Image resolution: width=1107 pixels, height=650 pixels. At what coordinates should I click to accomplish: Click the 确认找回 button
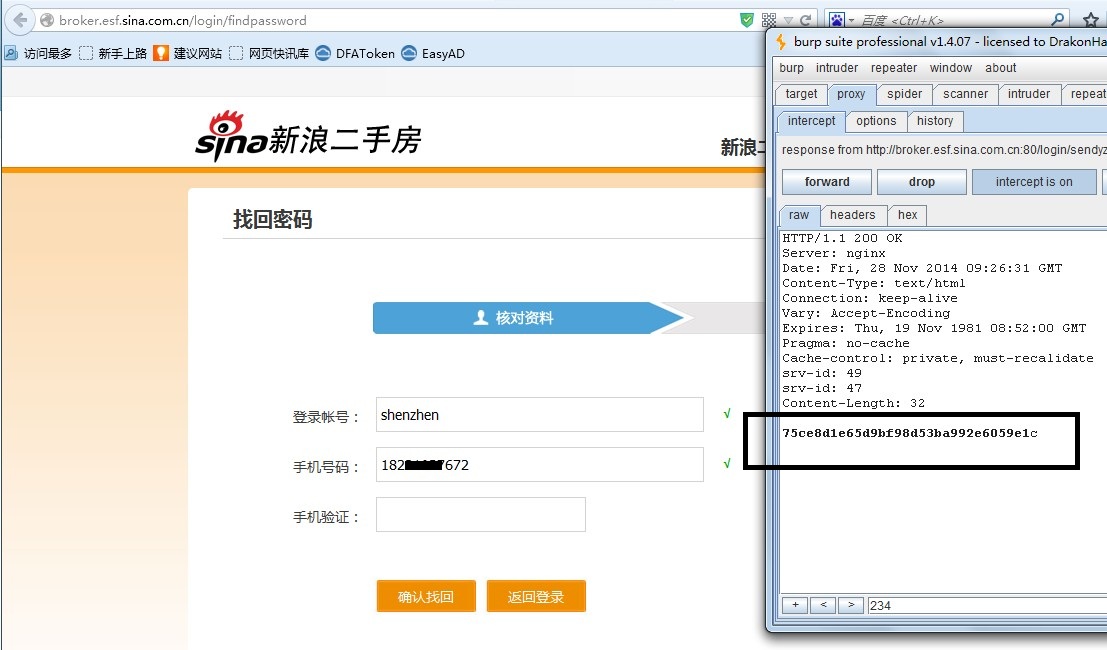(426, 596)
